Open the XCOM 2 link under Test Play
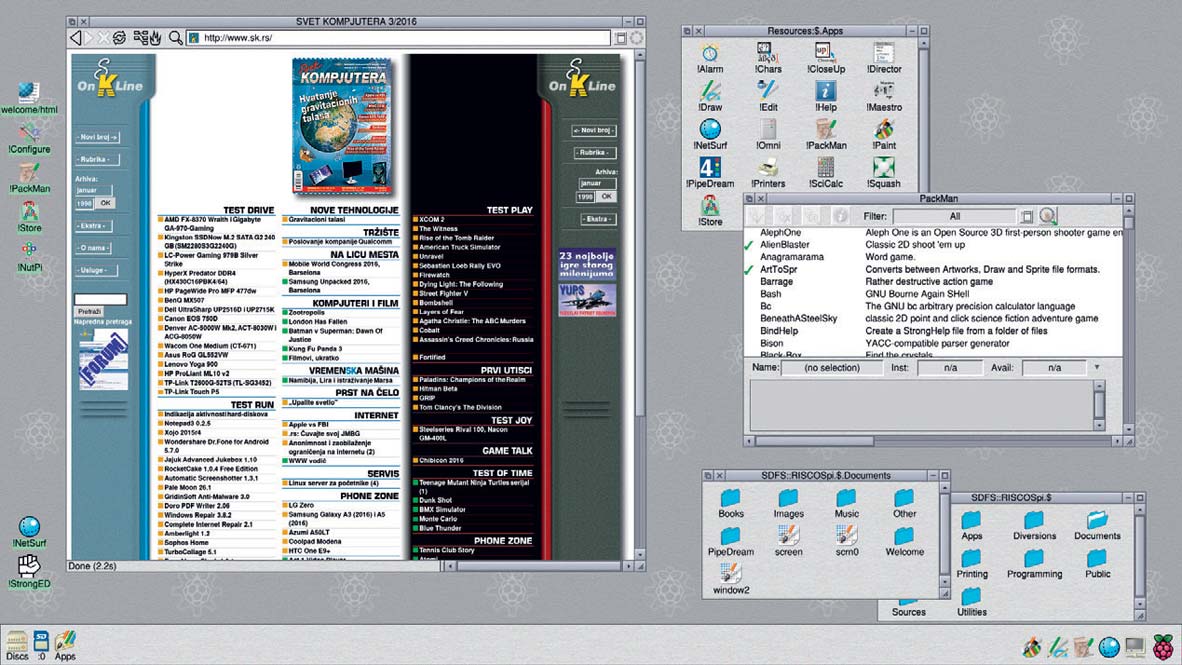 point(432,219)
